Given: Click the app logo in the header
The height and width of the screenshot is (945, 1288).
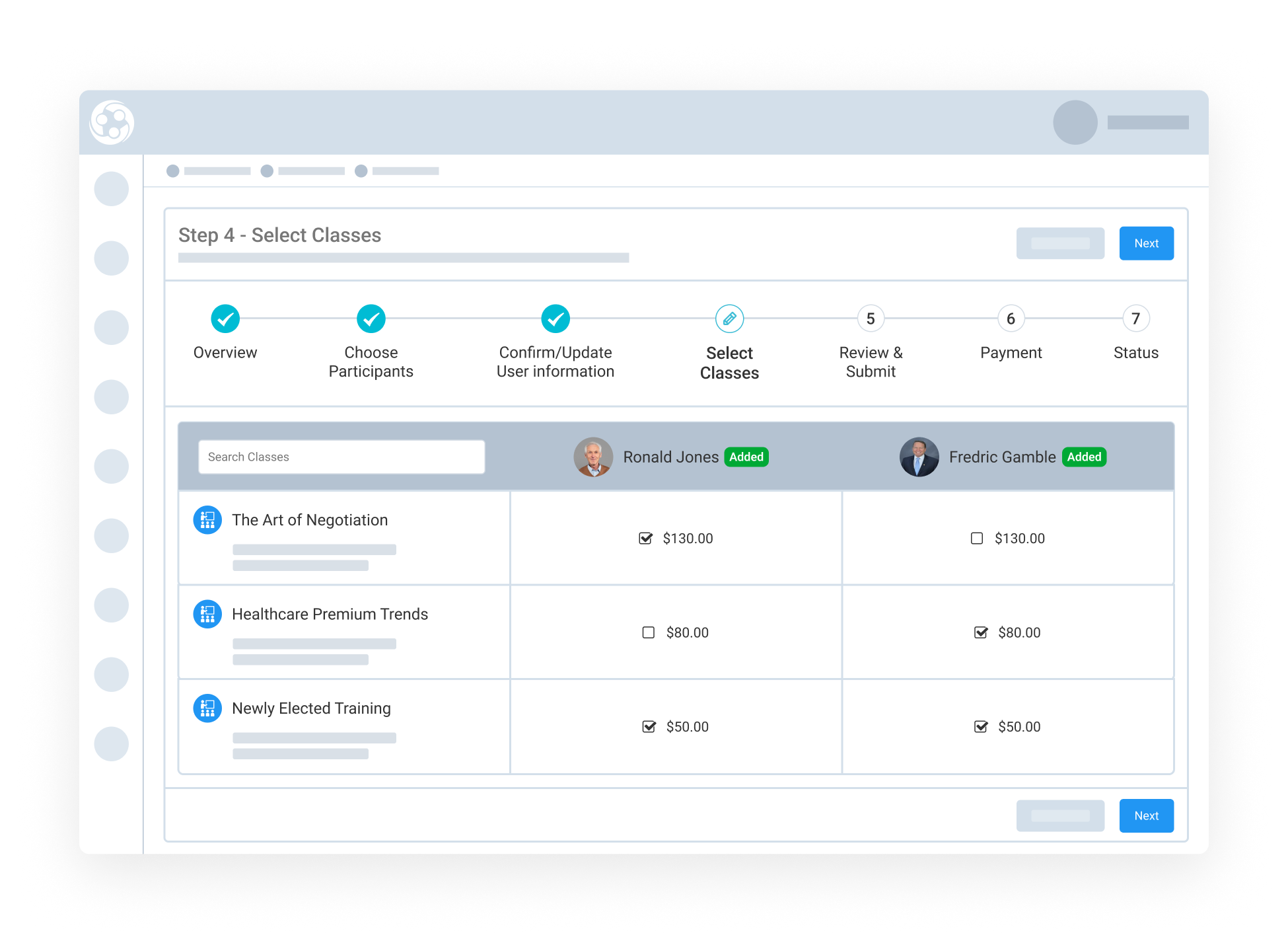Looking at the screenshot, I should pos(112,122).
